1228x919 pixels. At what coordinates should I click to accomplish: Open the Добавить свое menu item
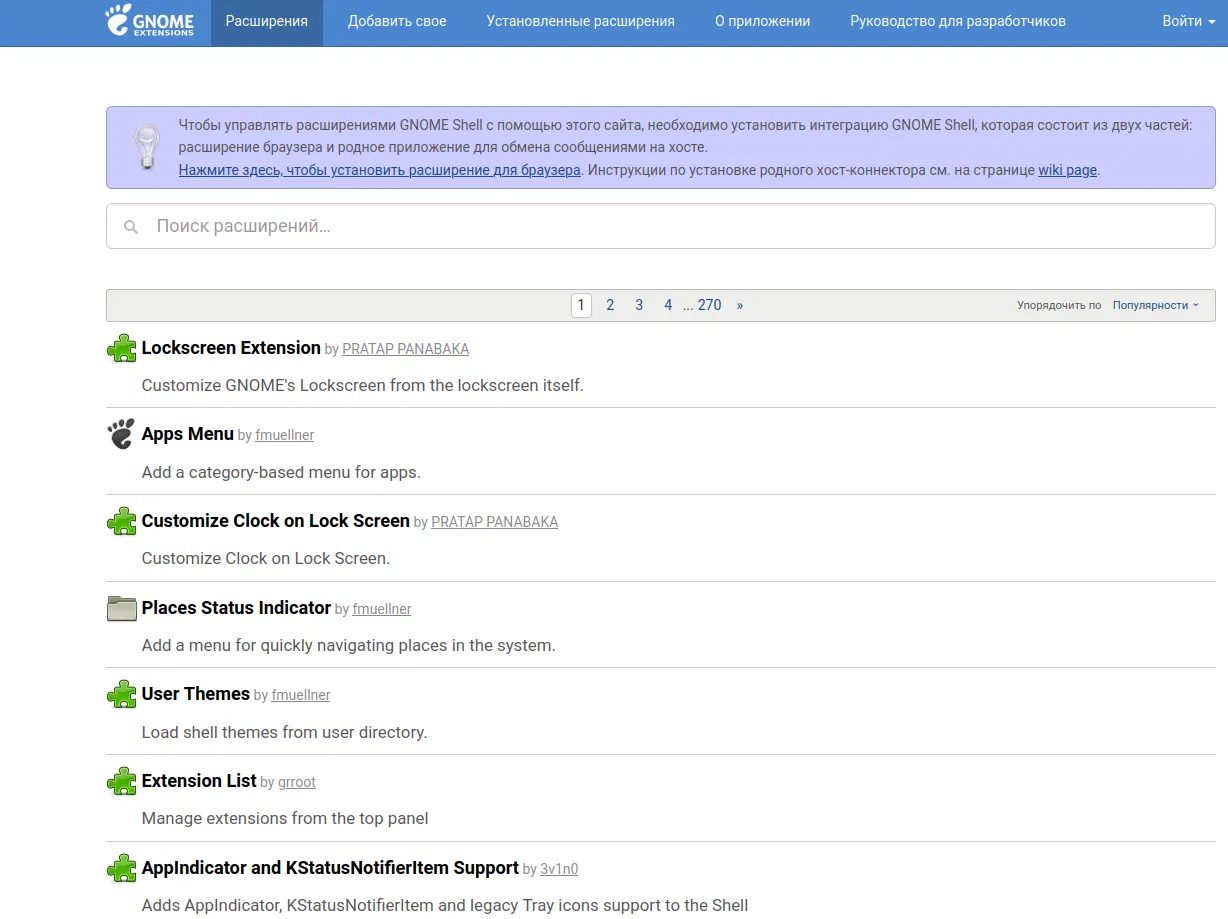pos(397,21)
